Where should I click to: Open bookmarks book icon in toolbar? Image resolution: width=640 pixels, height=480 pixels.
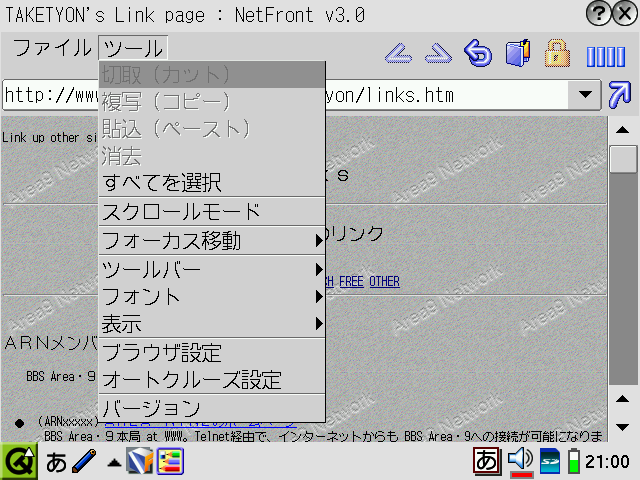(x=518, y=53)
